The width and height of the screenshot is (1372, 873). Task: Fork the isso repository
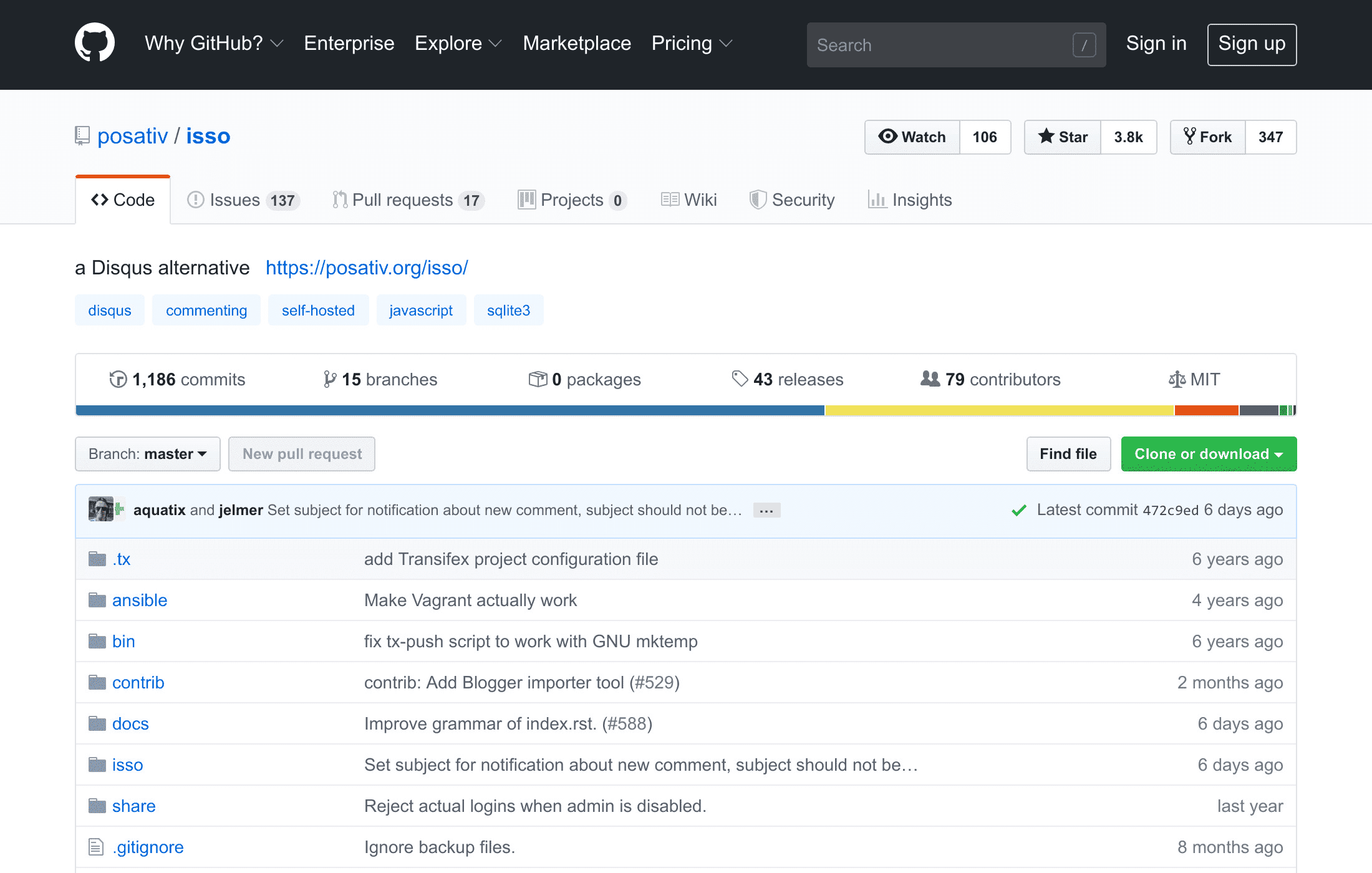tap(1208, 137)
